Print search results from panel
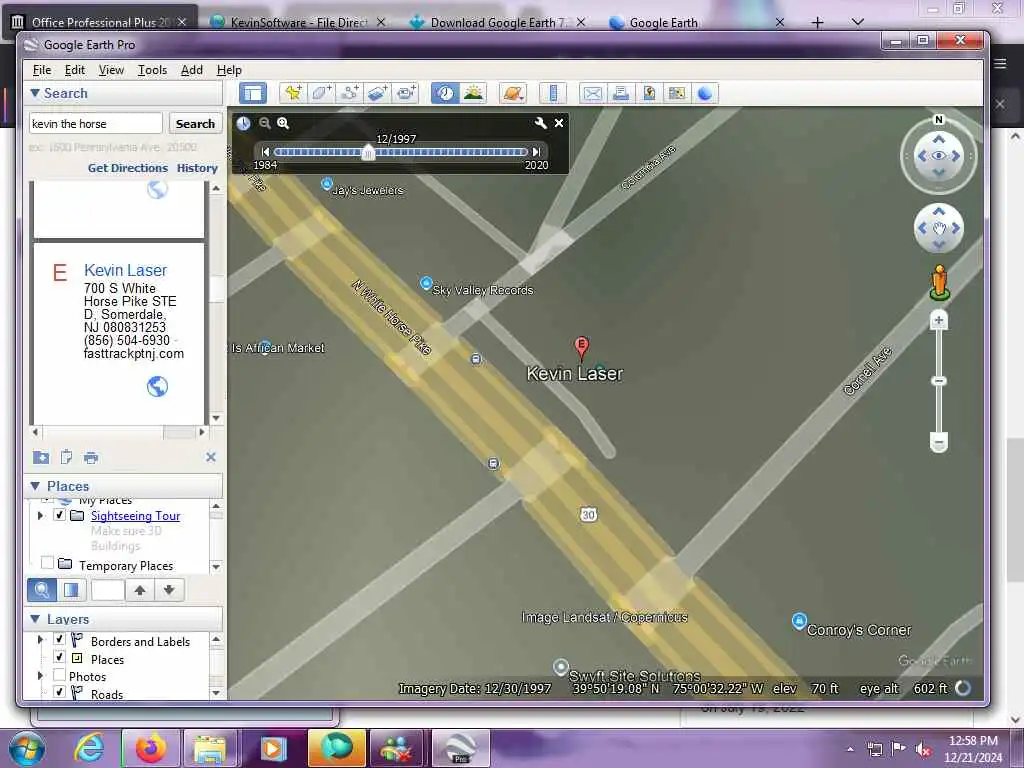The height and width of the screenshot is (768, 1024). pyautogui.click(x=91, y=457)
